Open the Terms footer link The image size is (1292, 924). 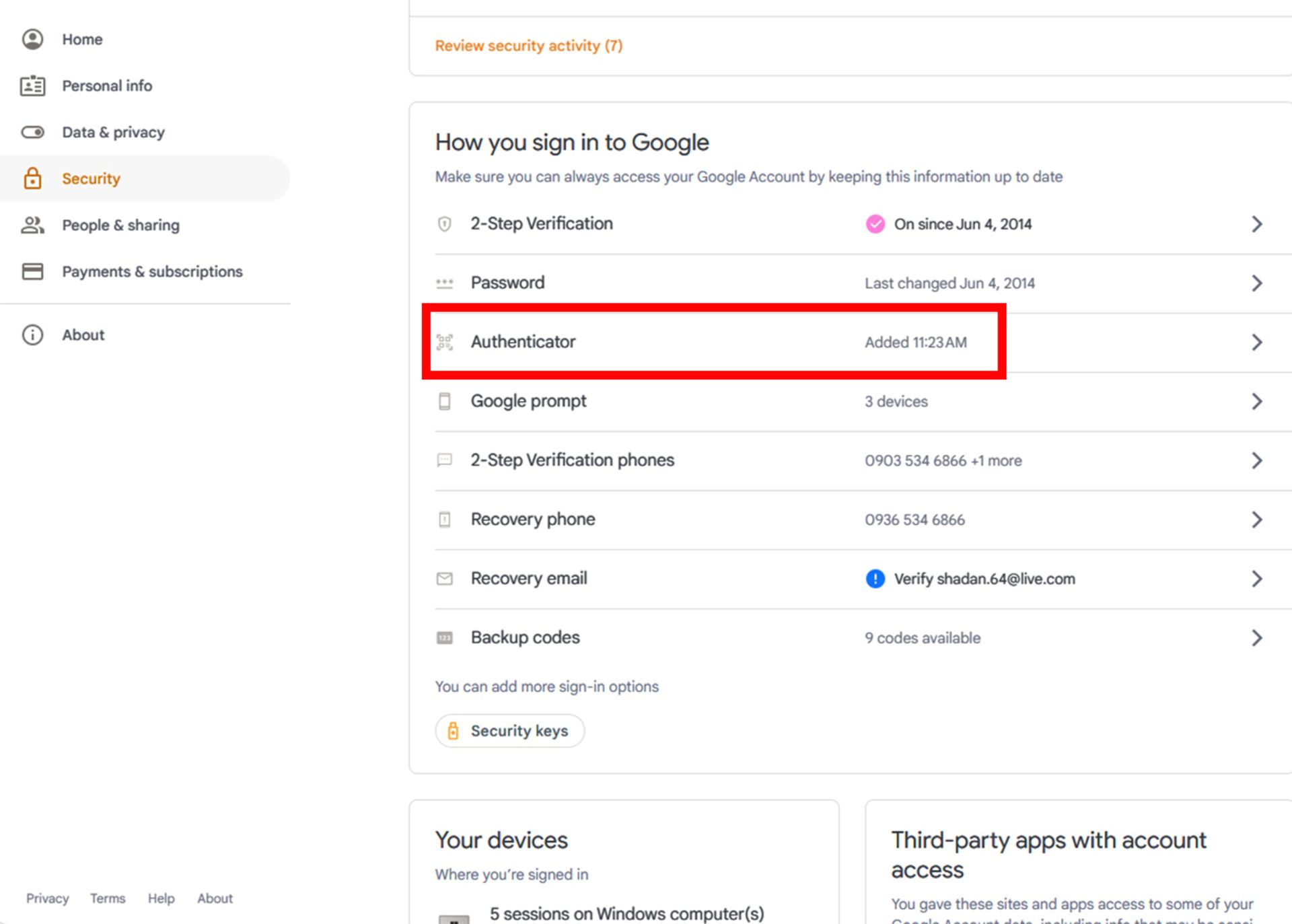pos(108,898)
